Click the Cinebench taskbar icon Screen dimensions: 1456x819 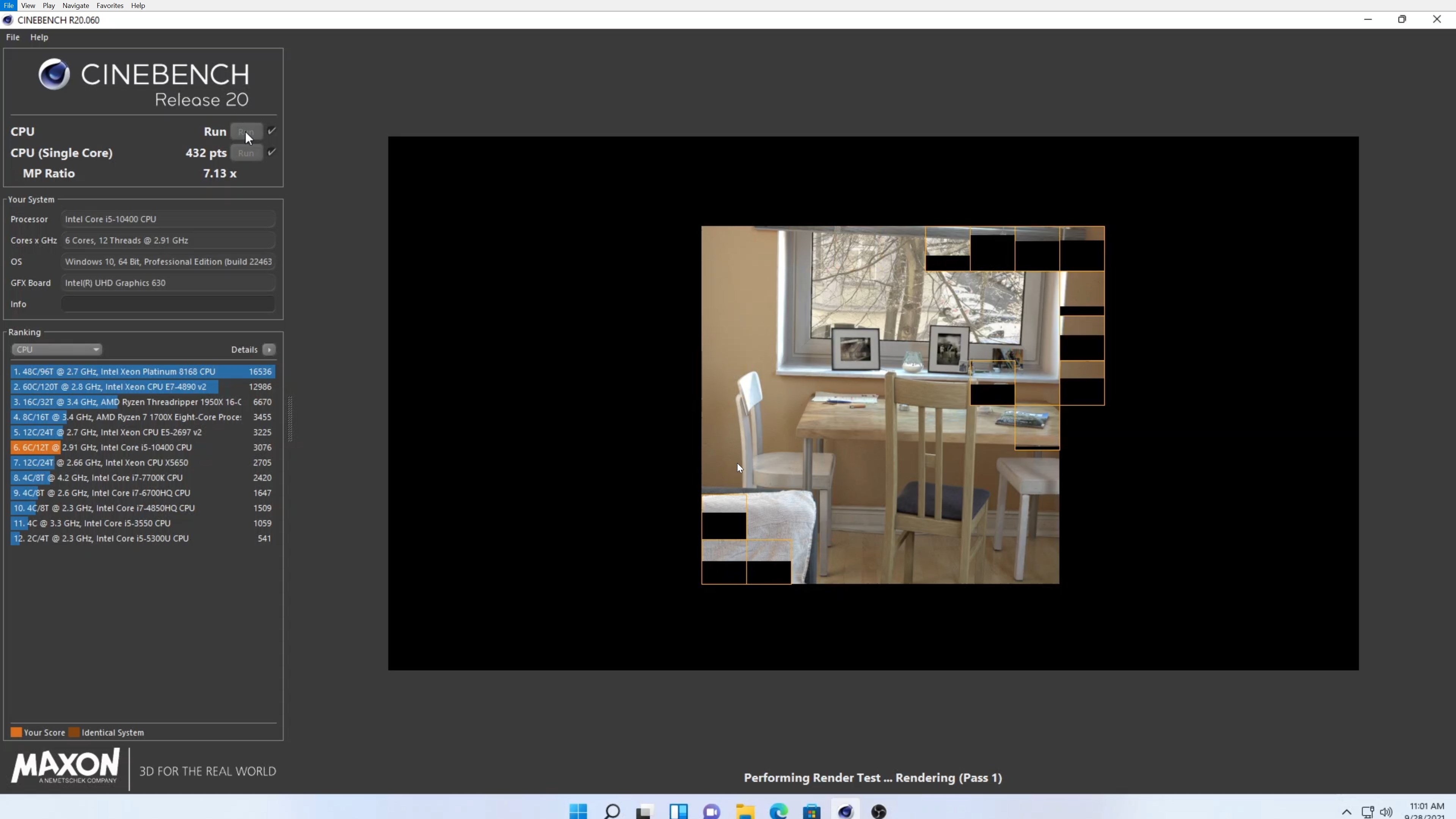tap(845, 812)
